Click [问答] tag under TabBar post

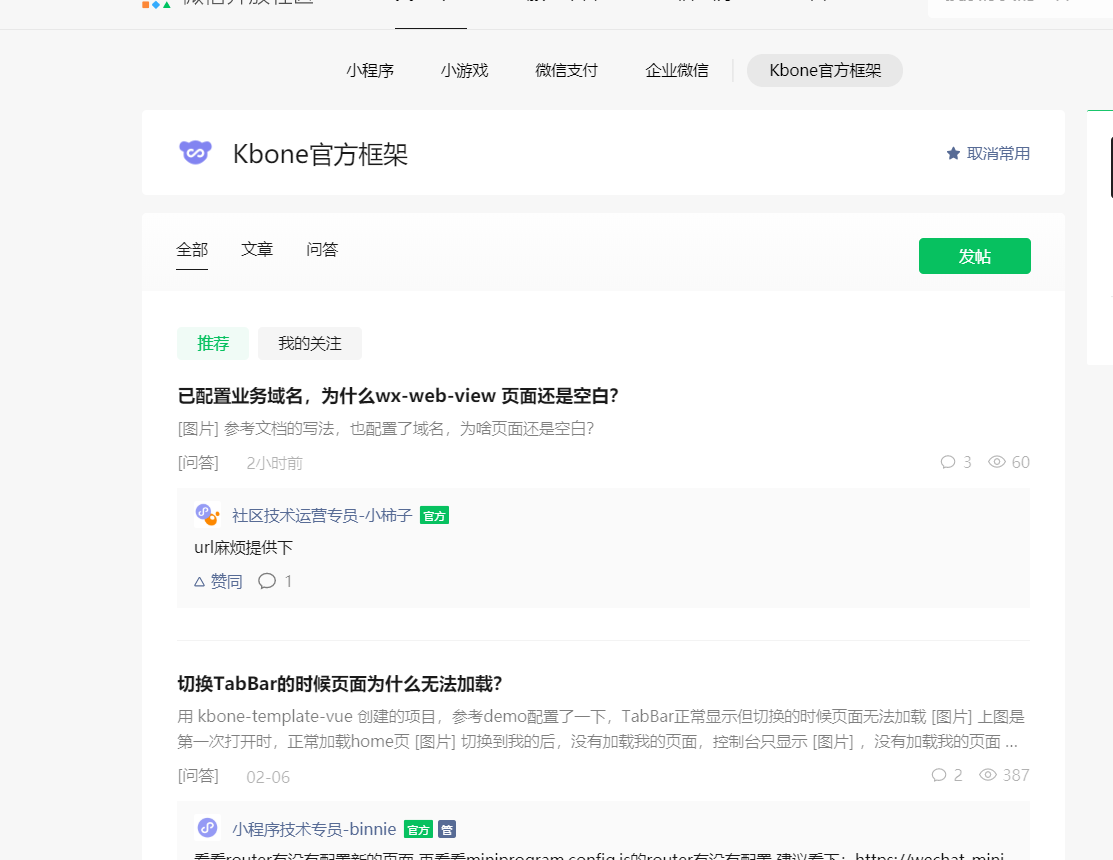(198, 776)
